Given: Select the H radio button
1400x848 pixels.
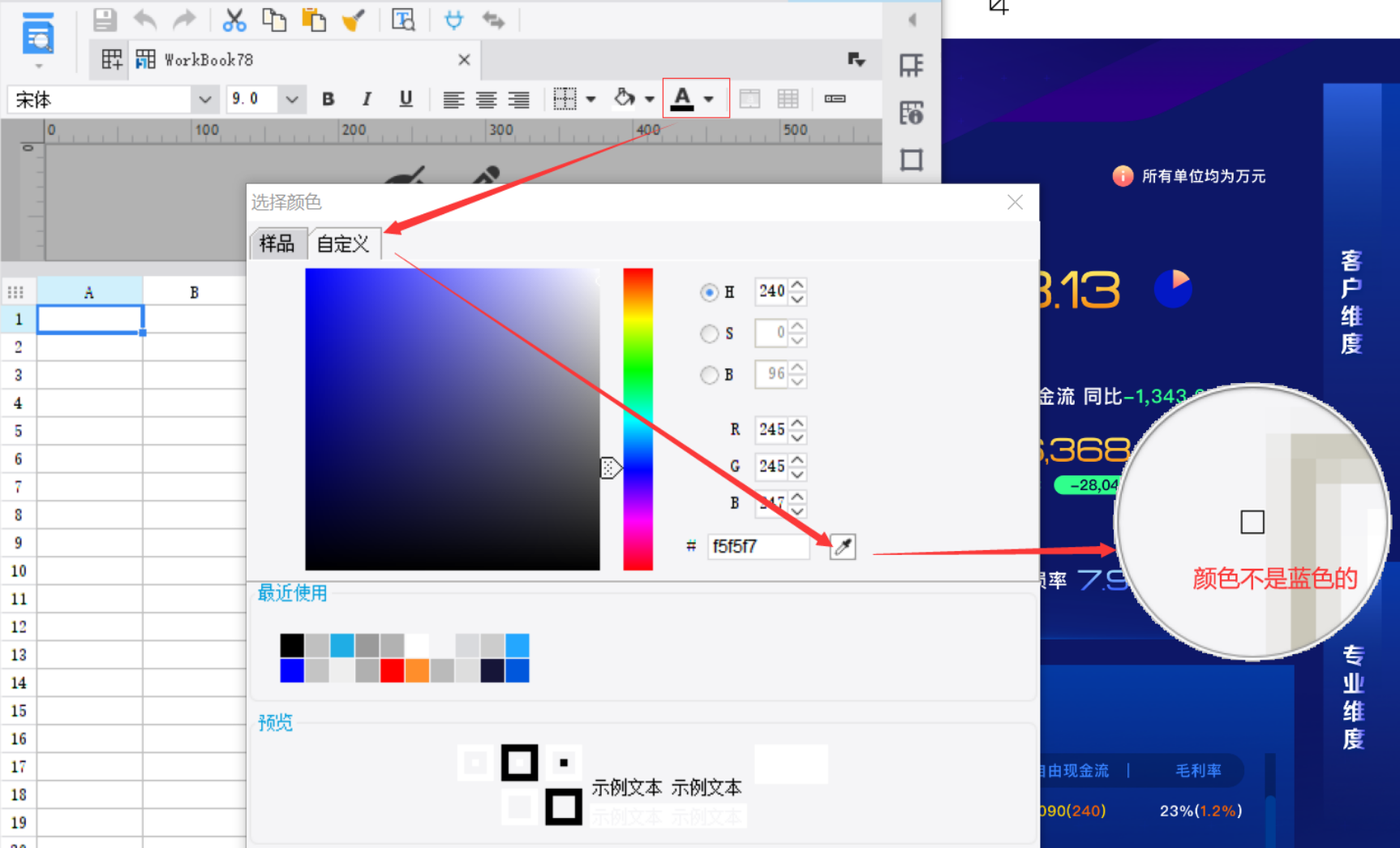Looking at the screenshot, I should point(709,292).
